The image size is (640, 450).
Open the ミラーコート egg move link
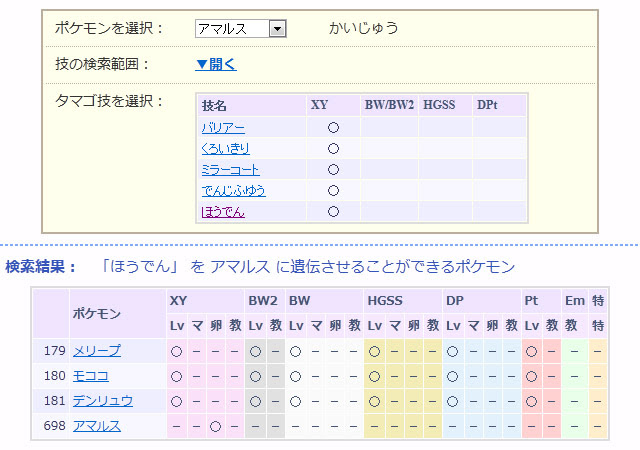tap(231, 170)
